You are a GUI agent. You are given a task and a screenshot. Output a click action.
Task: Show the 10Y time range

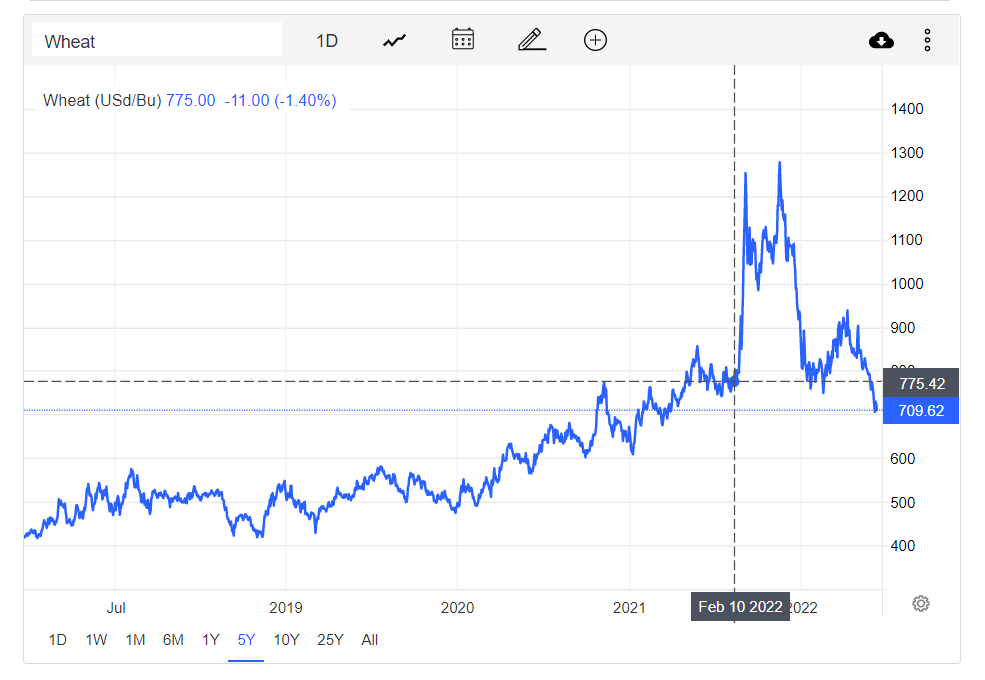pyautogui.click(x=286, y=640)
